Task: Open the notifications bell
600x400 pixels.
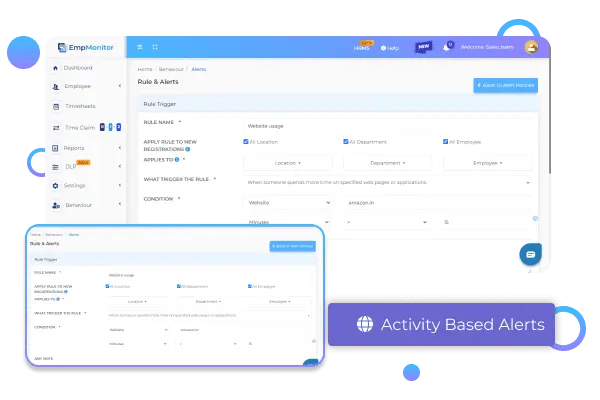Action: (446, 47)
